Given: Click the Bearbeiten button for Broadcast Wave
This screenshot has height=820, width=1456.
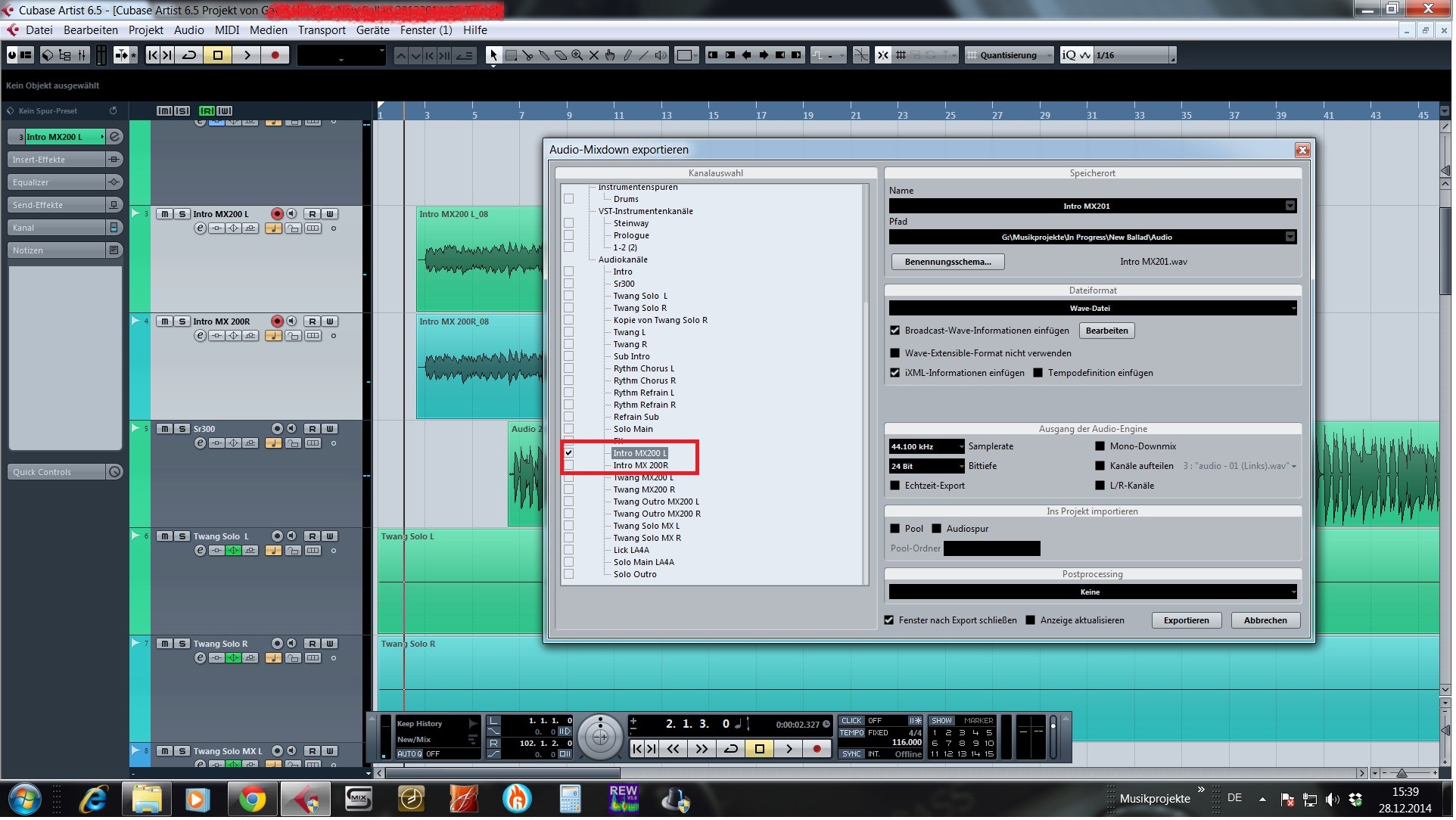Looking at the screenshot, I should [1109, 331].
